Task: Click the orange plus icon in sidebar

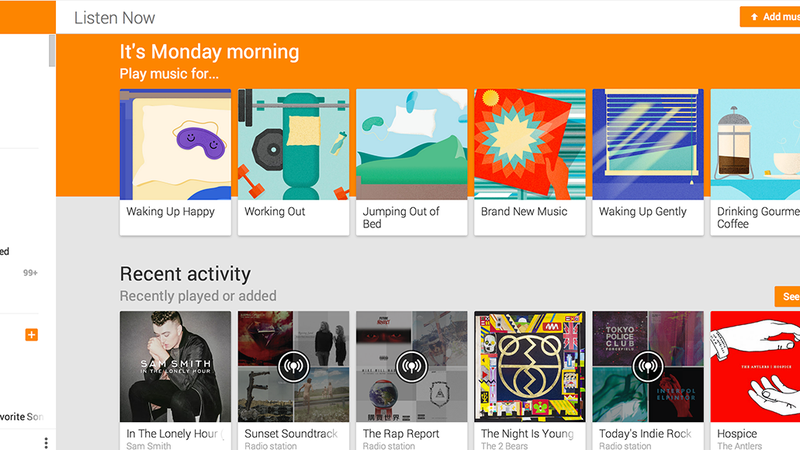Action: [32, 335]
